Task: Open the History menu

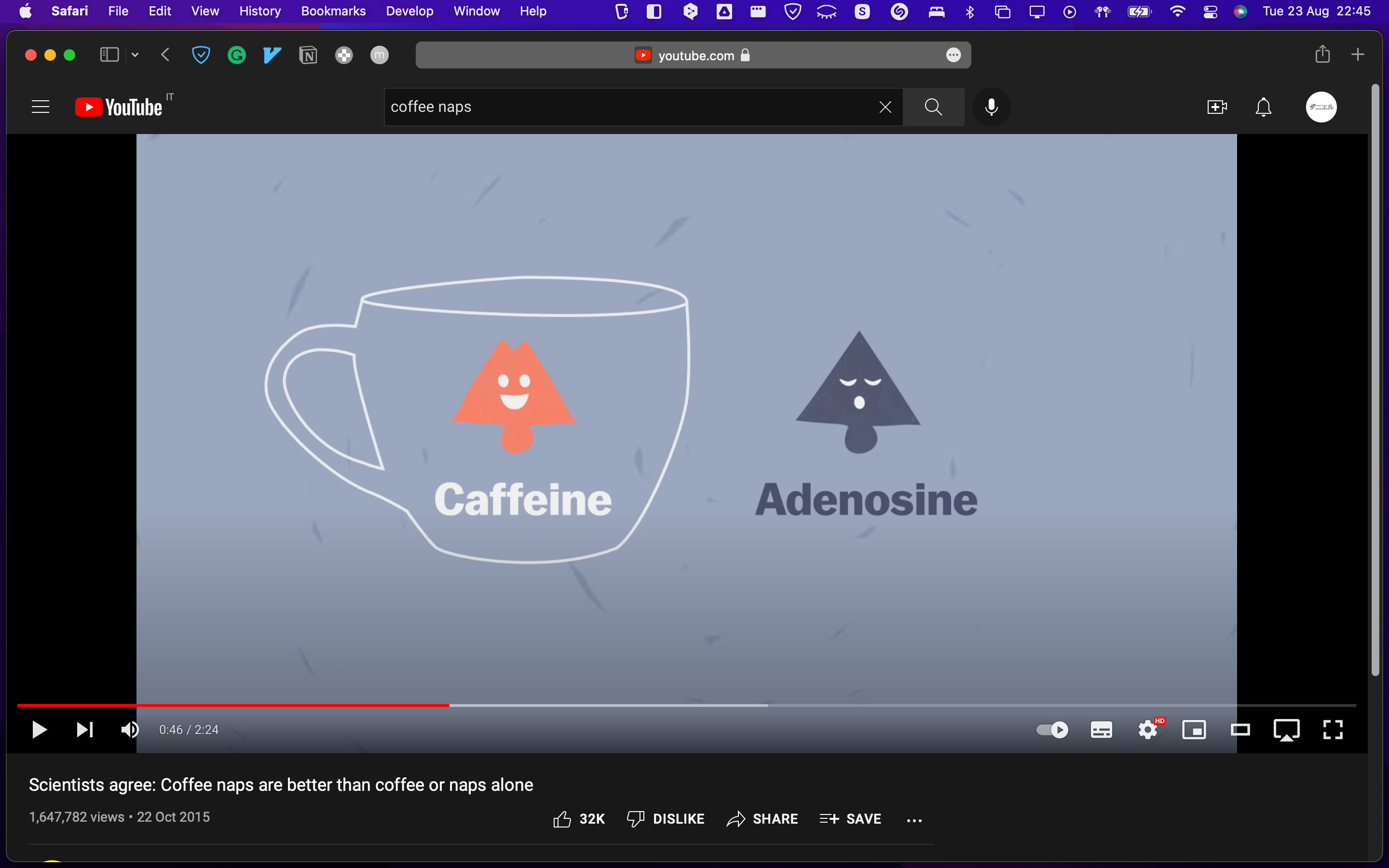Action: (259, 11)
